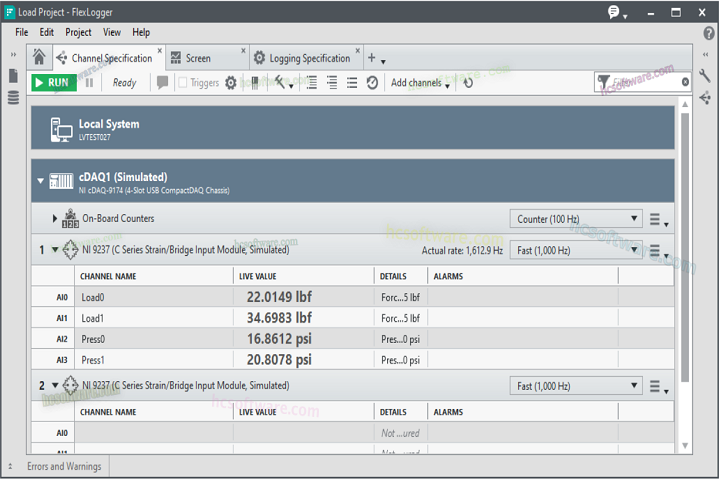This screenshot has width=720, height=480.
Task: Open the feedback speech bubble icon
Action: 613,12
